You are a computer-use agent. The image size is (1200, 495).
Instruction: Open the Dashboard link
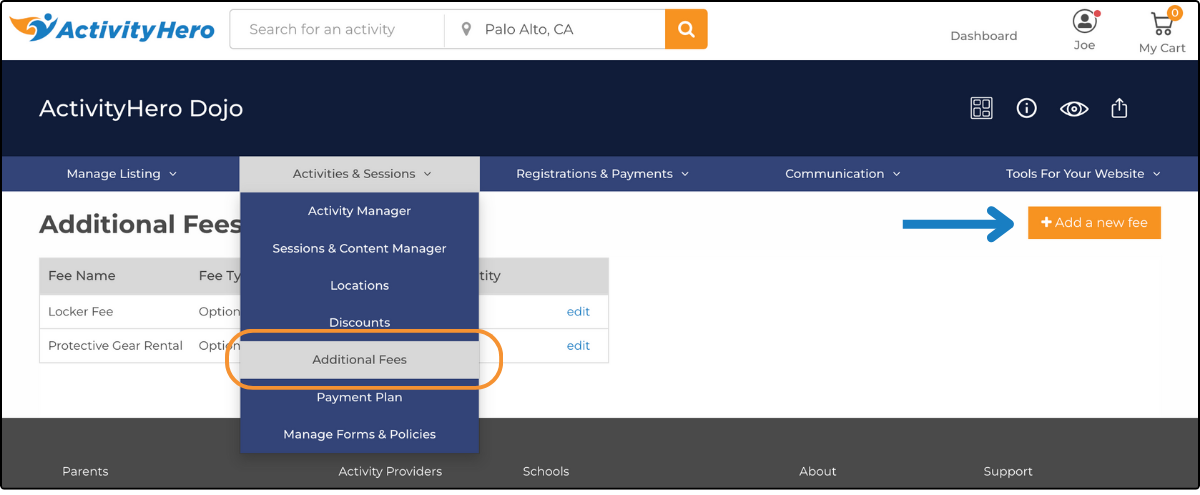click(x=984, y=35)
